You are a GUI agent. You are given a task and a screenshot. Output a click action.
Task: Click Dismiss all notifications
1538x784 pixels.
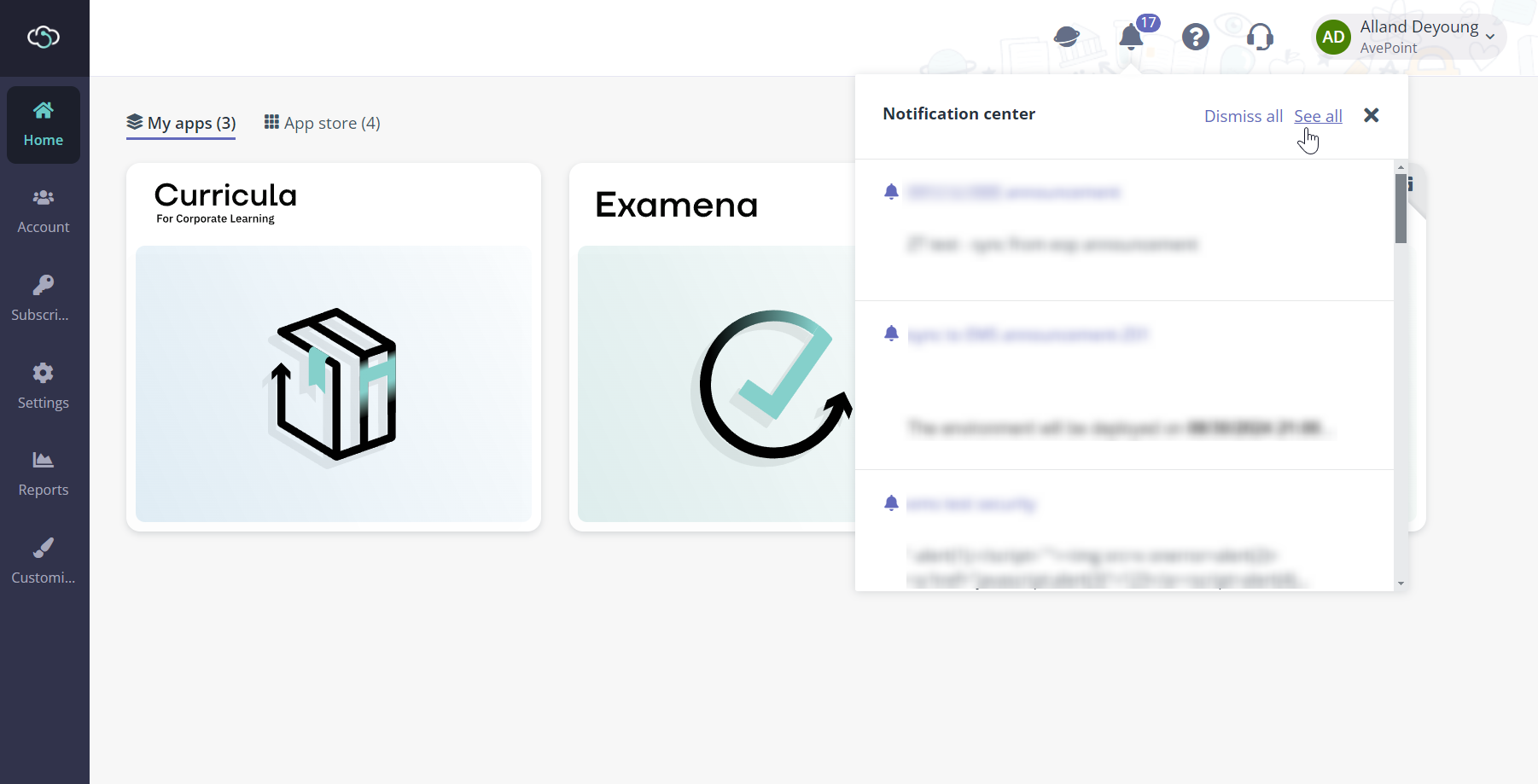tap(1244, 116)
